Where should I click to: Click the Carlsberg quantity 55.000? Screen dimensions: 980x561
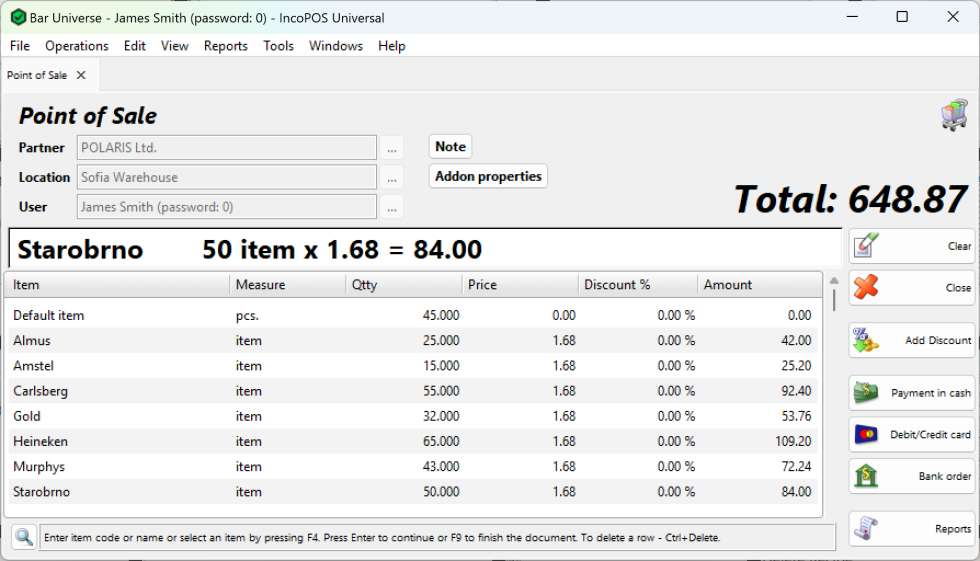point(441,391)
